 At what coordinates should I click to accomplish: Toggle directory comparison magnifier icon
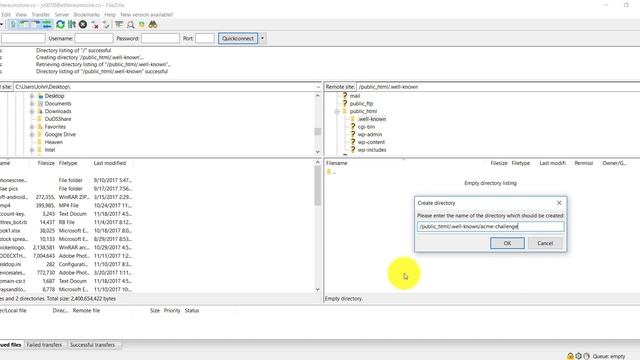coord(131,24)
